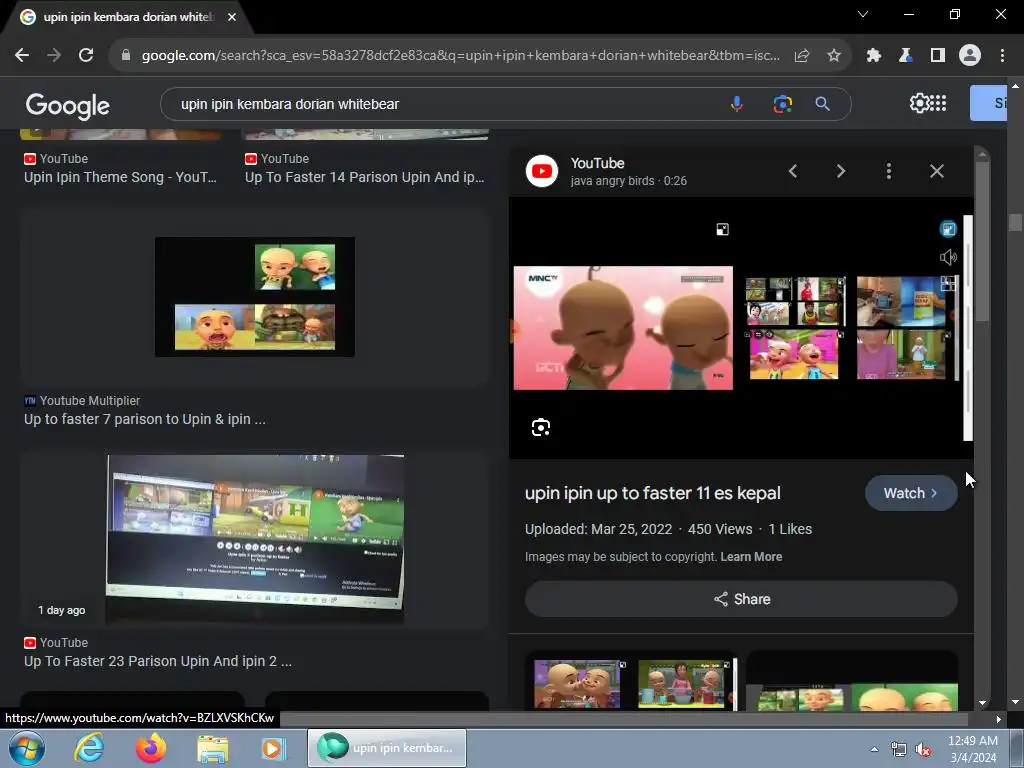Viewport: 1024px width, 768px height.
Task: Open Google quick settings gear
Action: pyautogui.click(x=919, y=103)
